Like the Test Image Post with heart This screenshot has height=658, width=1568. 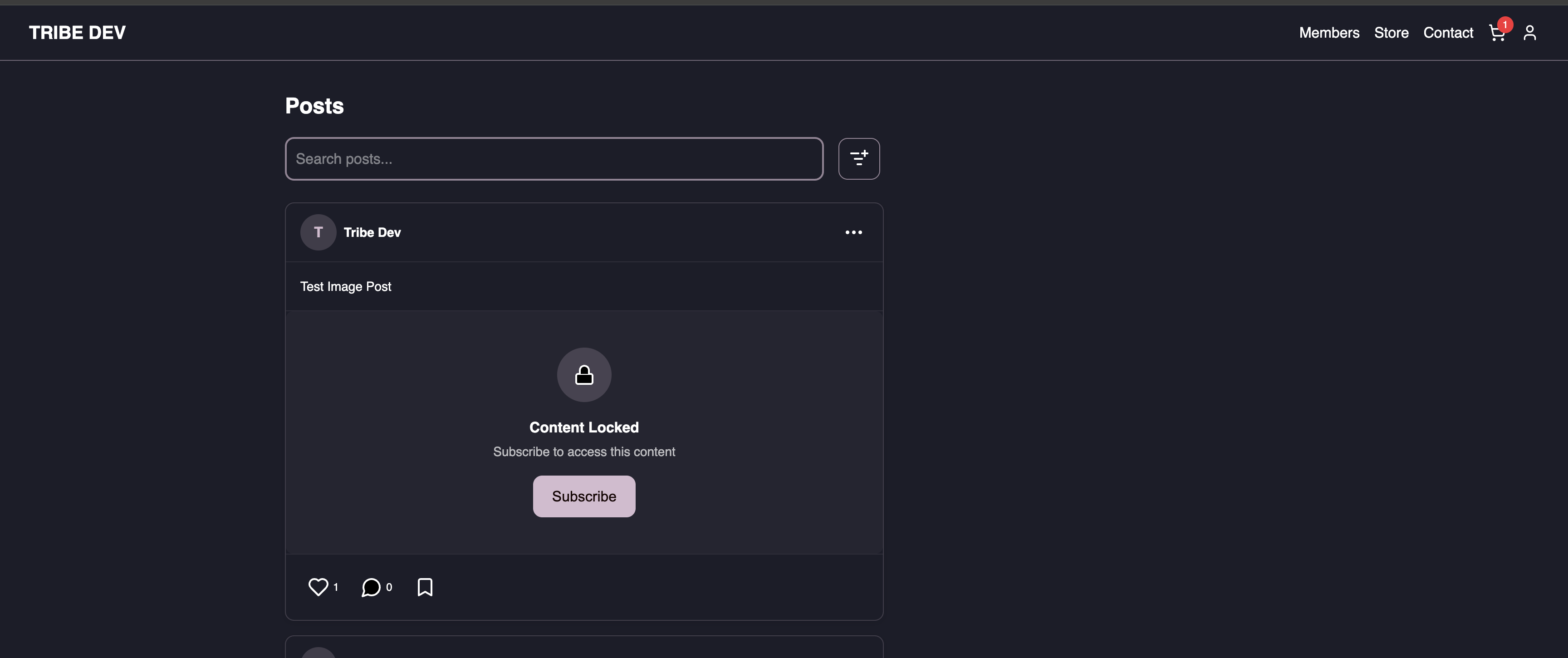click(x=318, y=587)
